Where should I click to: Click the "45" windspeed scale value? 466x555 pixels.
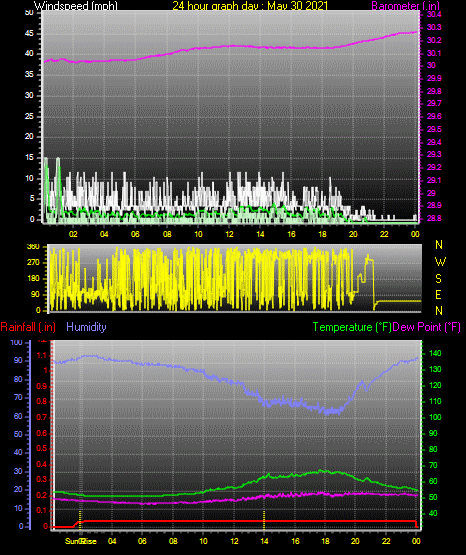coord(29,34)
